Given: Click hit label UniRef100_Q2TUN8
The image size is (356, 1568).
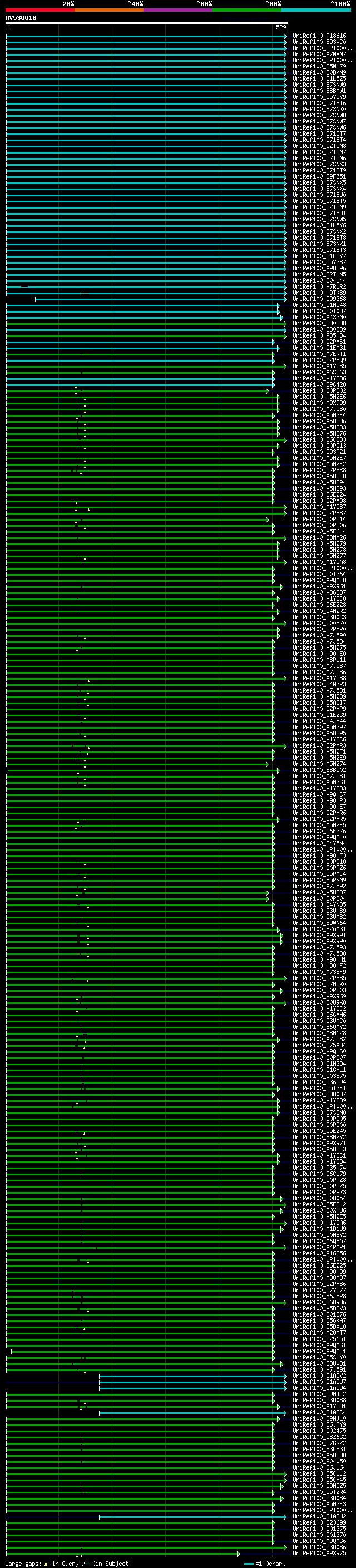Looking at the screenshot, I should coord(319,146).
